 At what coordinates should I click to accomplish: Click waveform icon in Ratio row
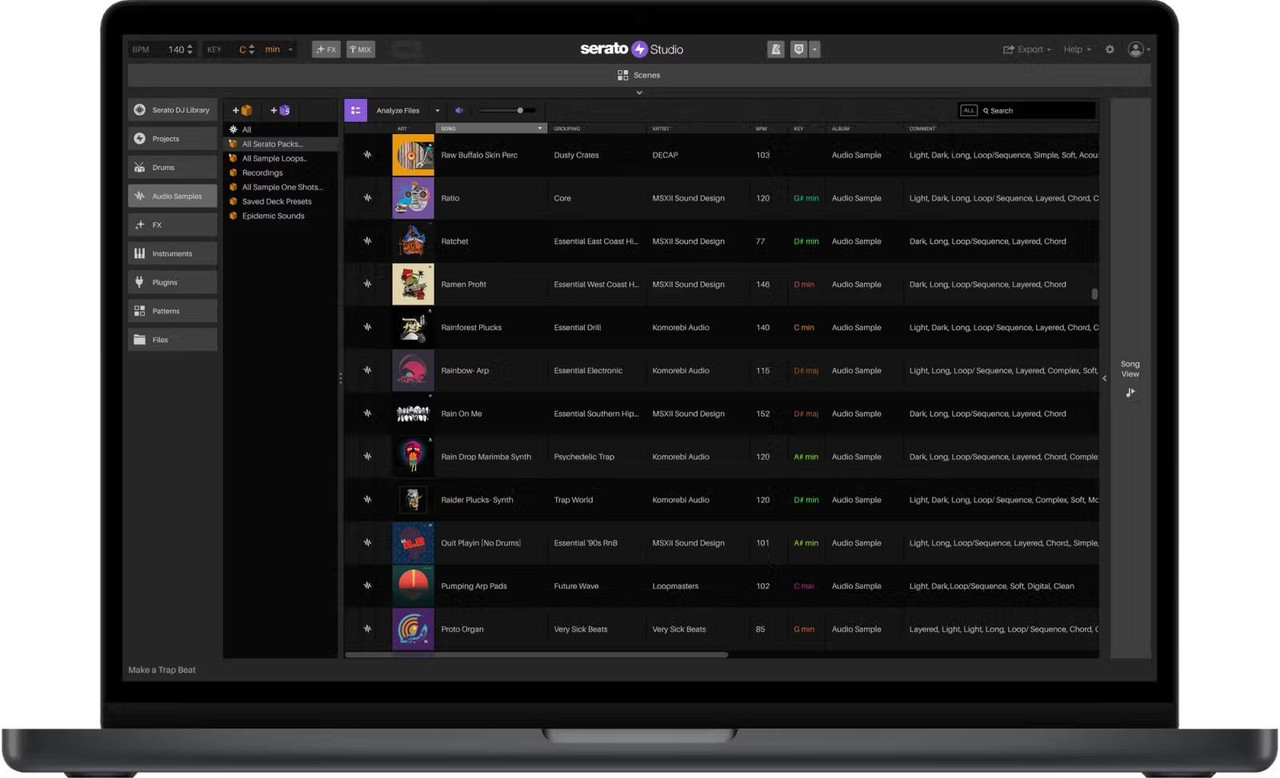[x=367, y=198]
